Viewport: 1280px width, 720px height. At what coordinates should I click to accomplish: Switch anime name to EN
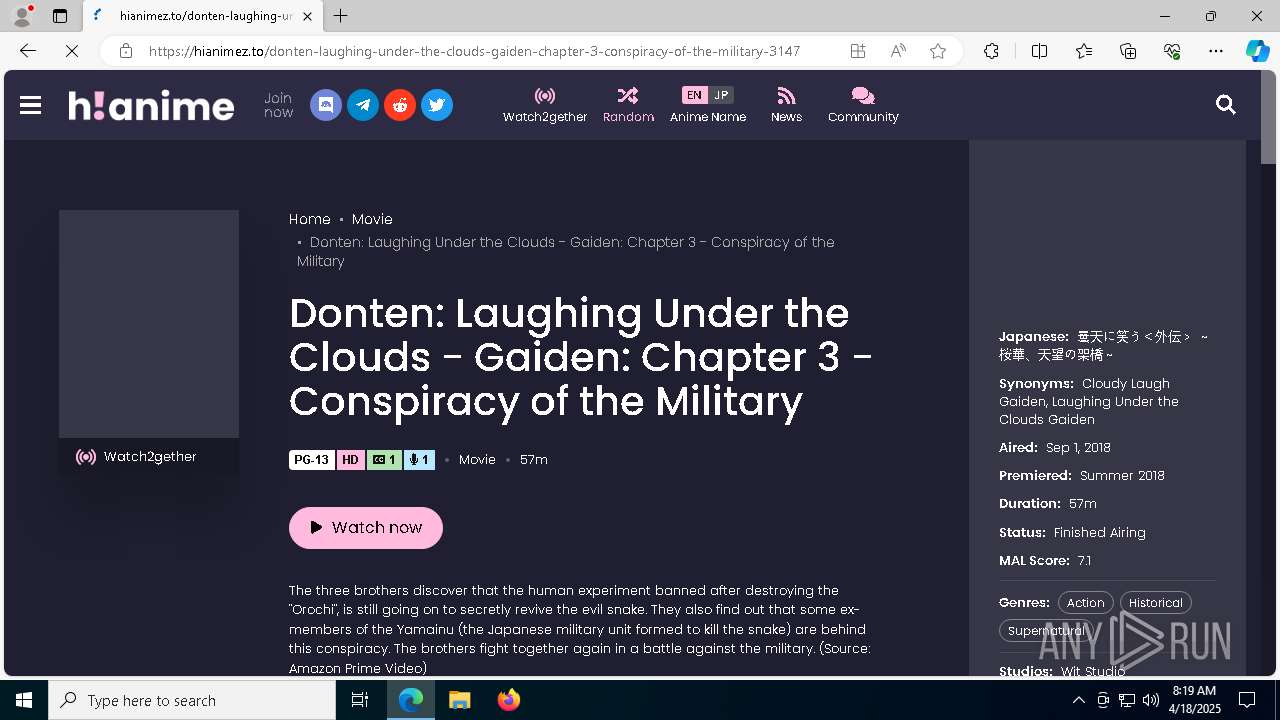click(694, 95)
